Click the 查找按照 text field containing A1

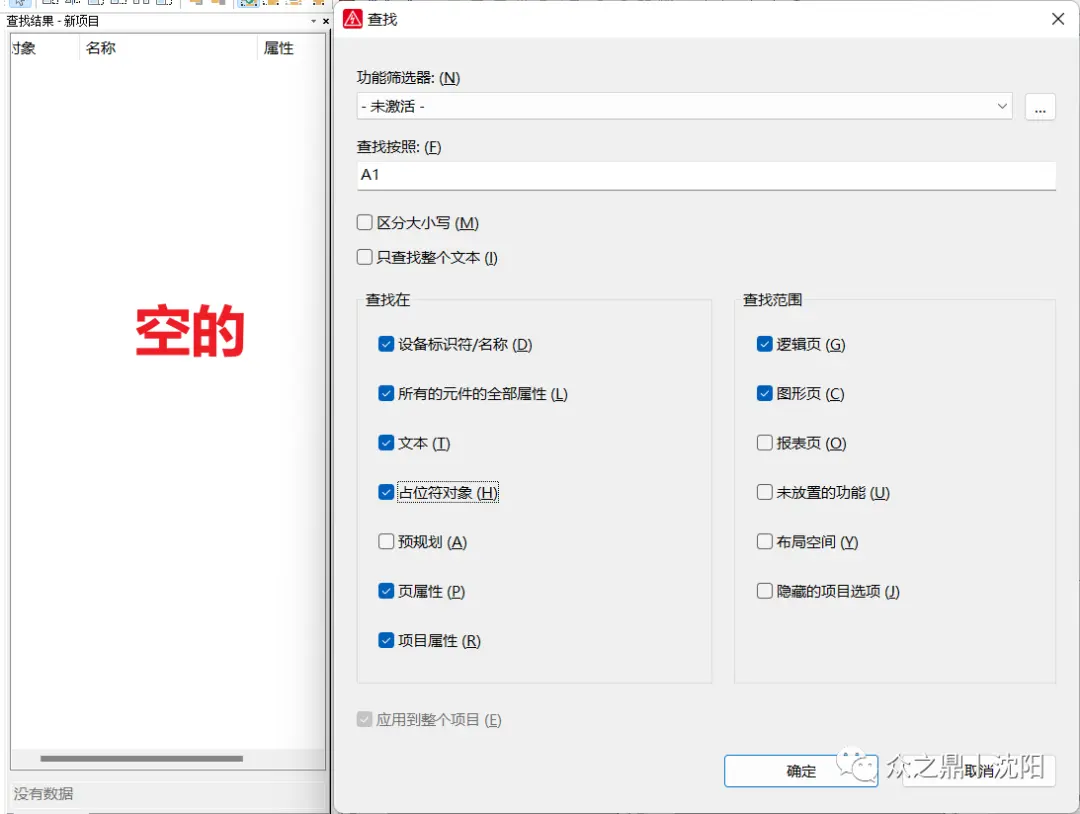click(705, 175)
